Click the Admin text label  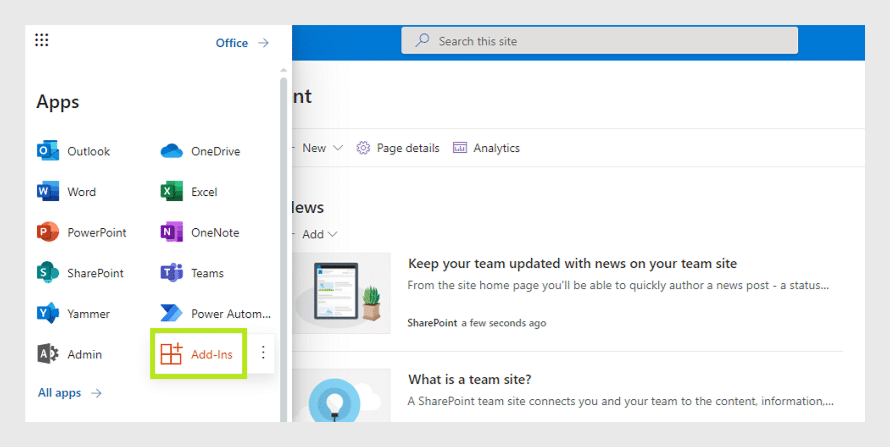tap(85, 354)
